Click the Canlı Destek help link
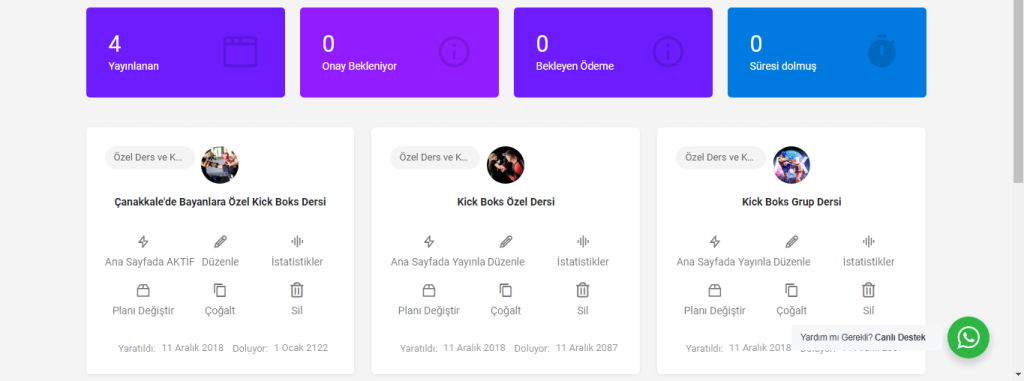This screenshot has height=381, width=1024. (x=900, y=338)
